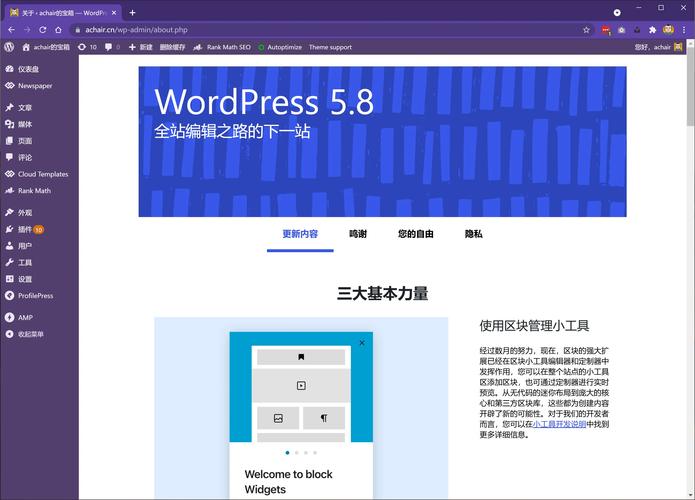
Task: Open the Extensions puzzle icon
Action: (652, 30)
